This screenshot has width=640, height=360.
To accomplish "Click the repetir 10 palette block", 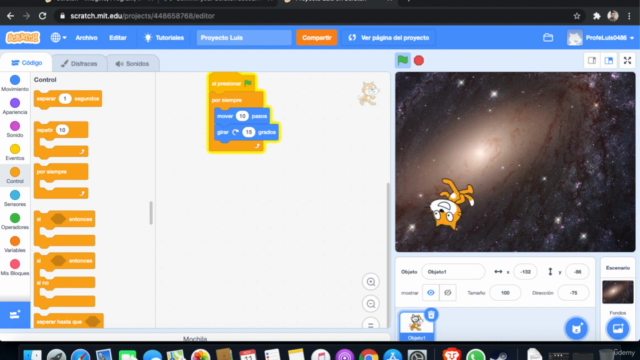I will pyautogui.click(x=61, y=140).
